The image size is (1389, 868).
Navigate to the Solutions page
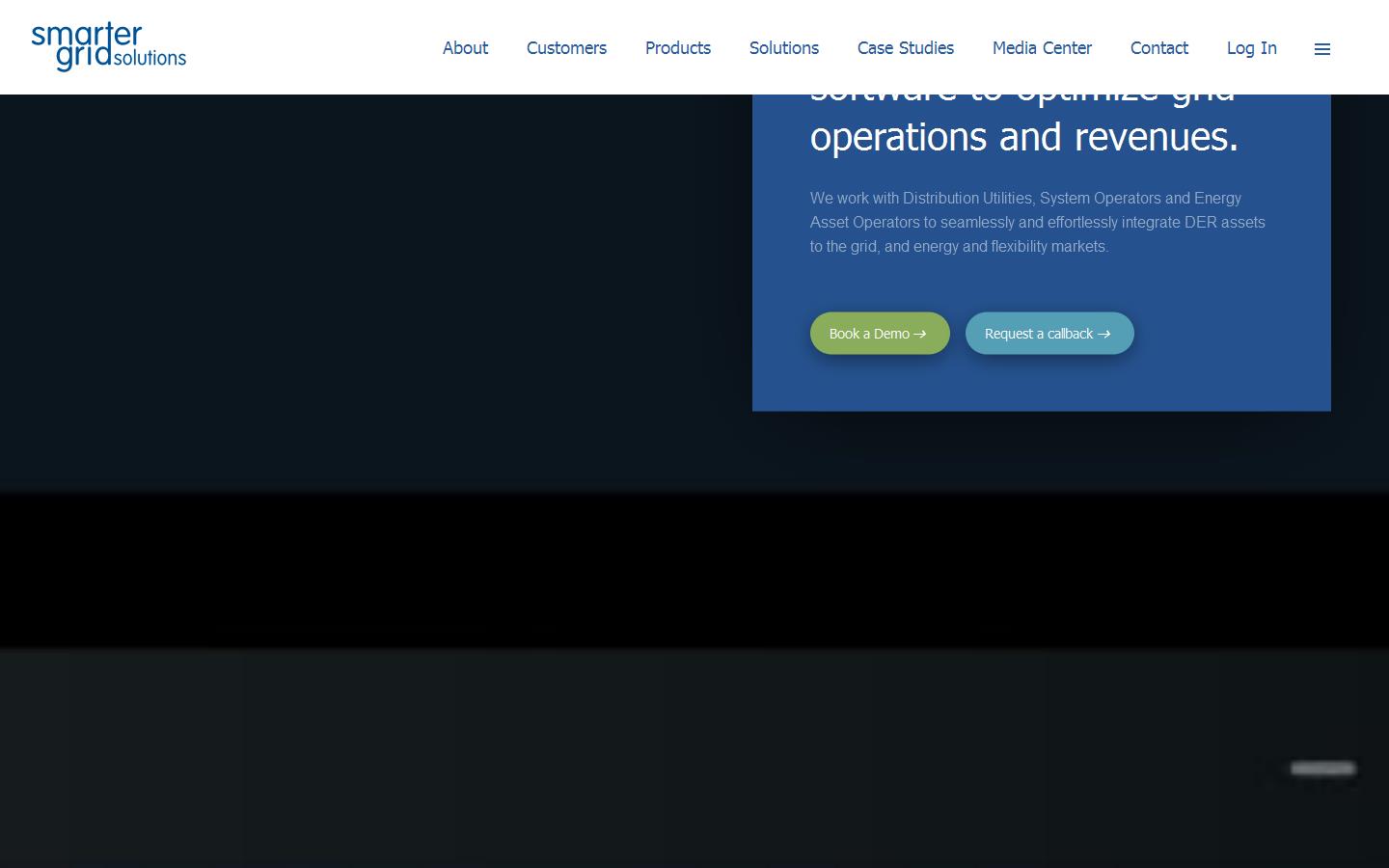pyautogui.click(x=783, y=48)
